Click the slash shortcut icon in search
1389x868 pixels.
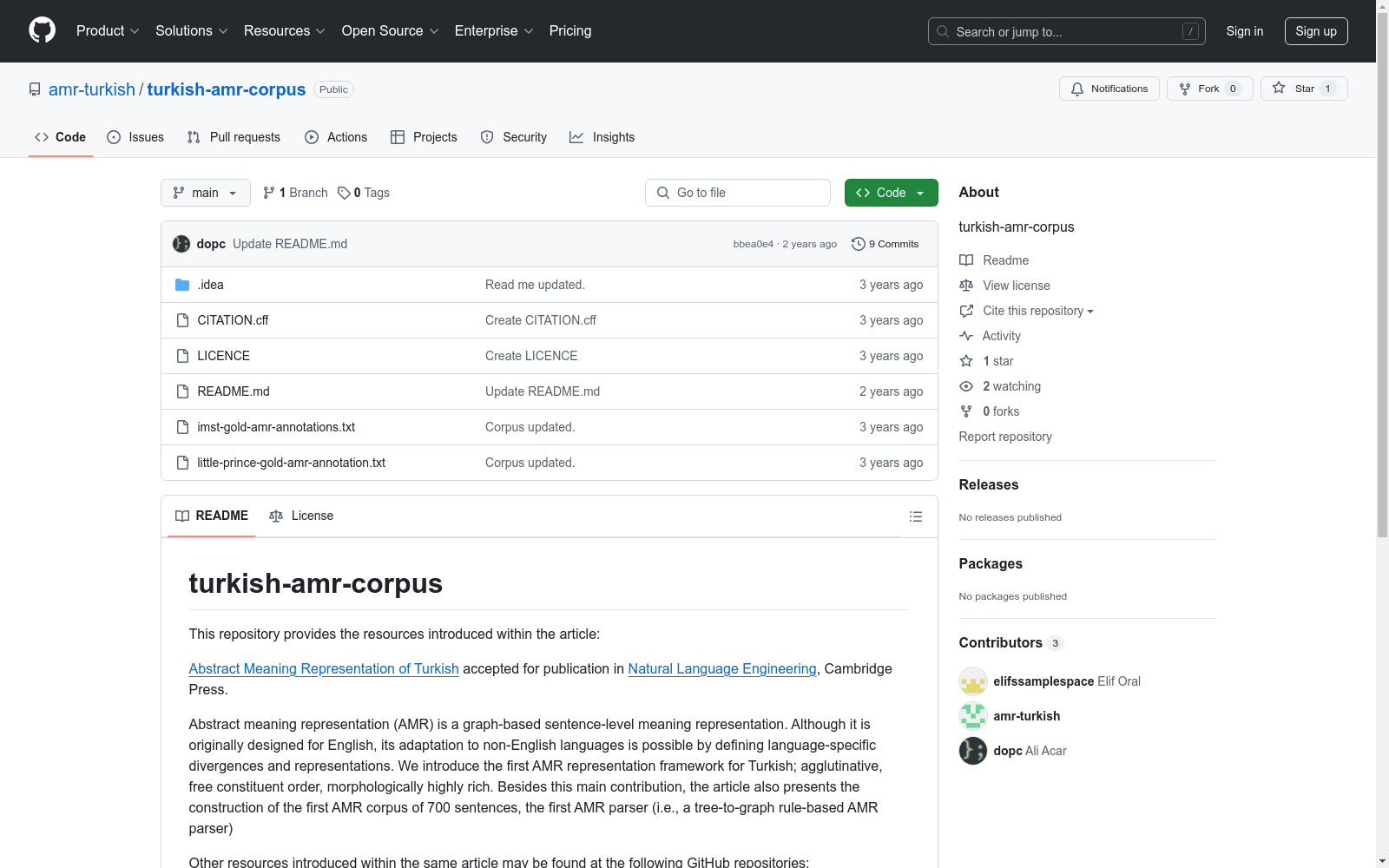point(1190,31)
